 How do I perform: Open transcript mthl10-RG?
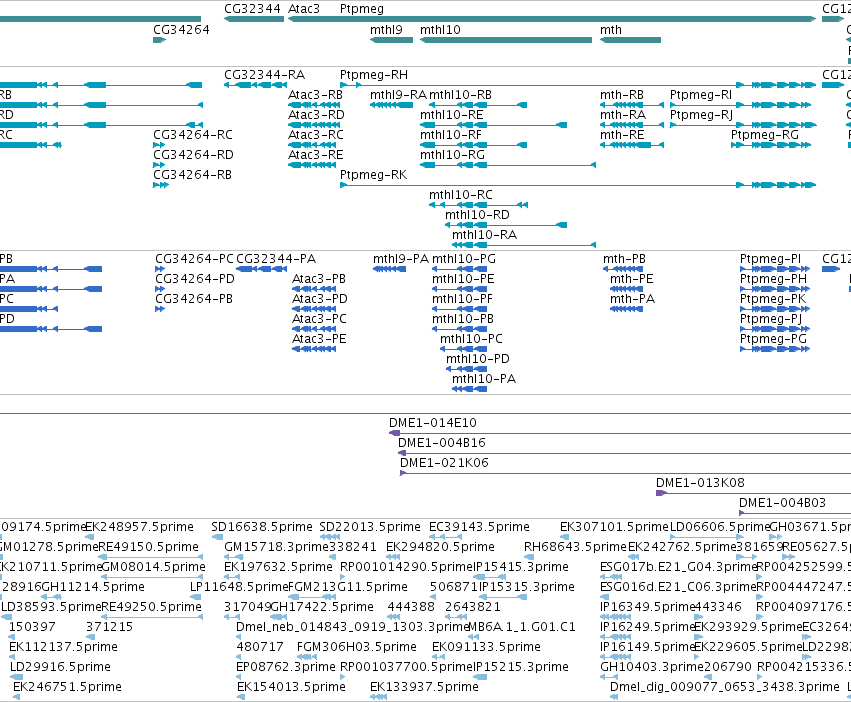(x=452, y=155)
